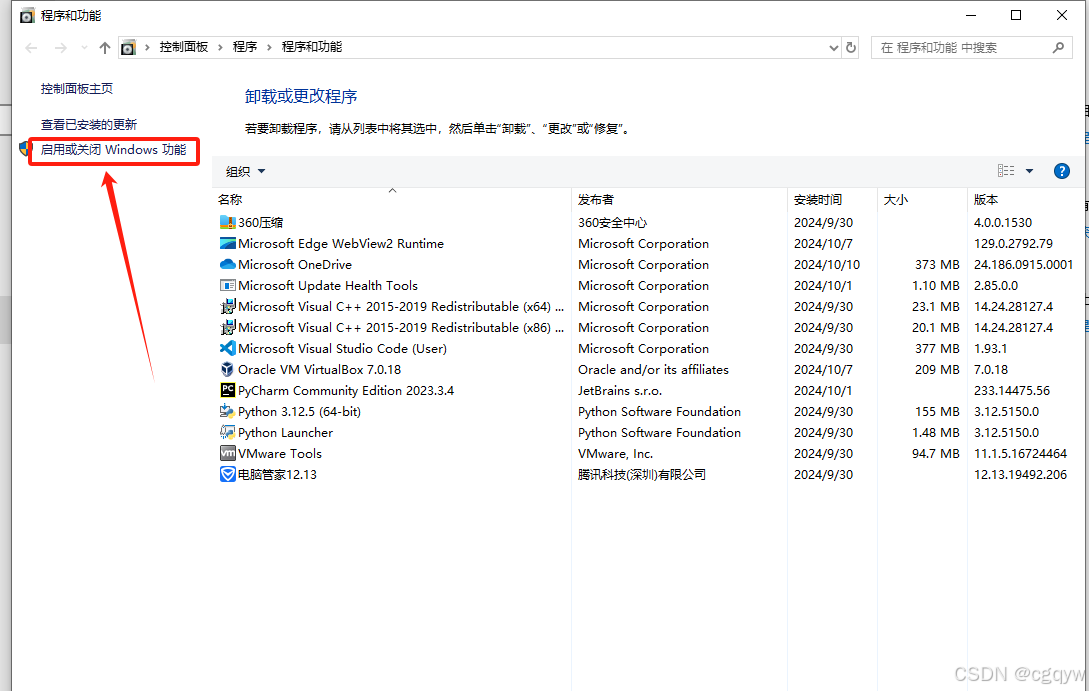Click the Microsoft Update Health Tools icon
Screen dimensions: 1089x691
click(227, 285)
